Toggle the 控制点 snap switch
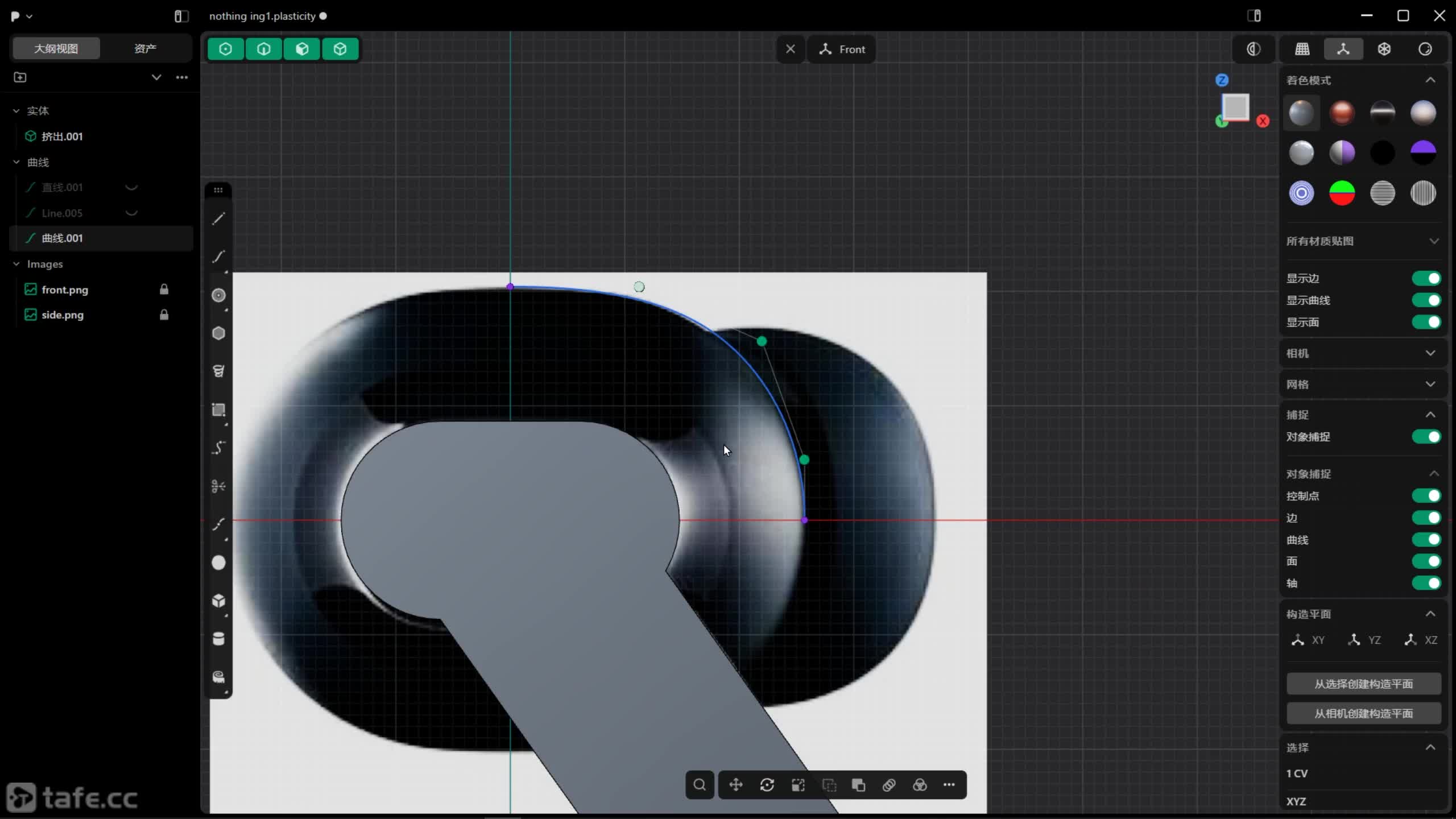The height and width of the screenshot is (819, 1456). [x=1426, y=496]
